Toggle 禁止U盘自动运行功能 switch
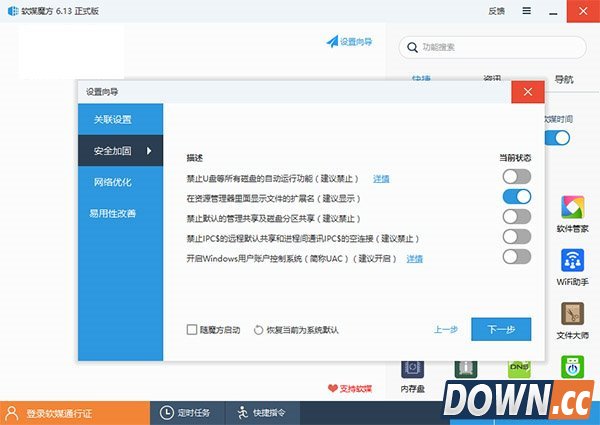The image size is (600, 425). coord(517,177)
